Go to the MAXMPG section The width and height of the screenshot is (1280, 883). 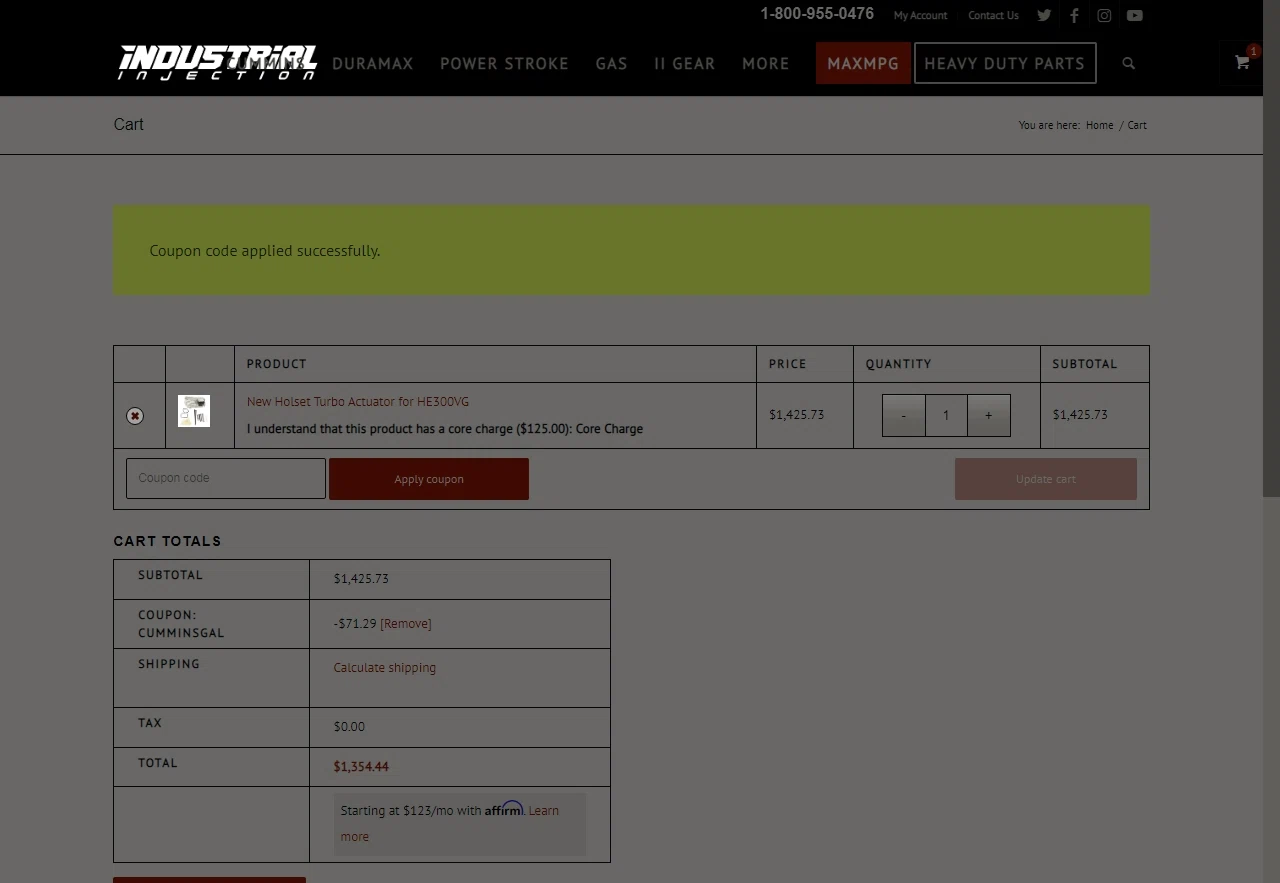pos(863,63)
